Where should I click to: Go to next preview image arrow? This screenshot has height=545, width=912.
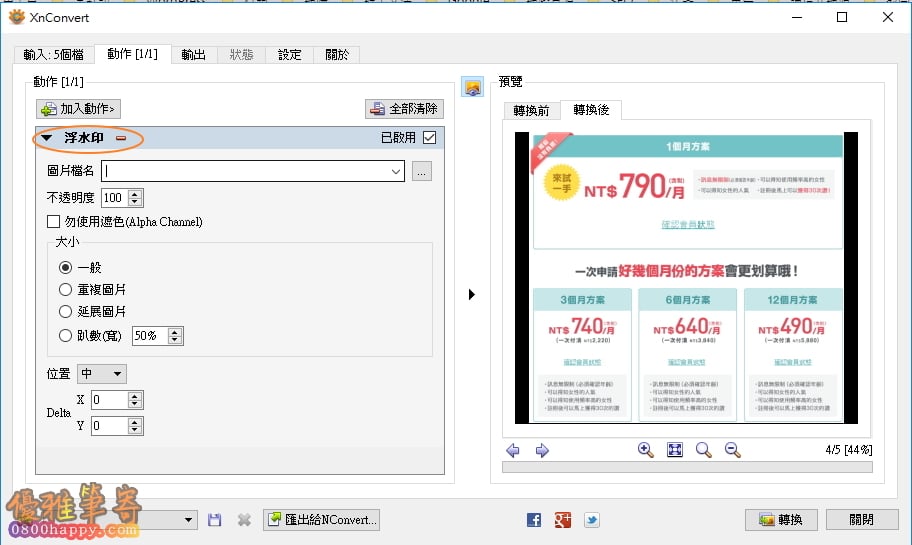click(x=542, y=450)
